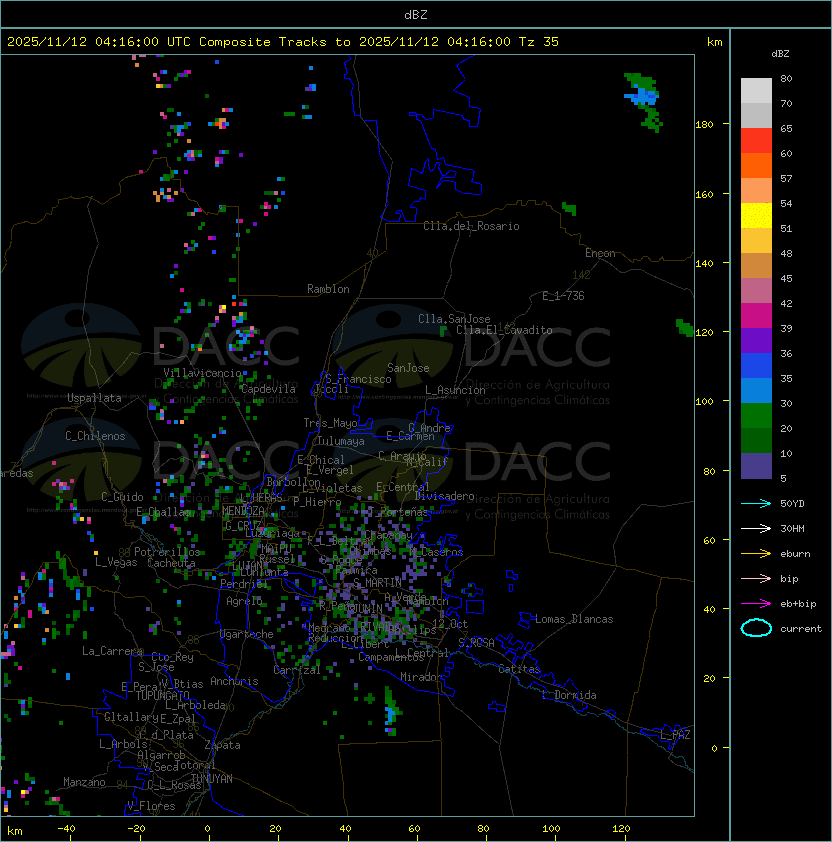Pick the light blue 30–35 dBZ band
The image size is (832, 842).
point(756,390)
